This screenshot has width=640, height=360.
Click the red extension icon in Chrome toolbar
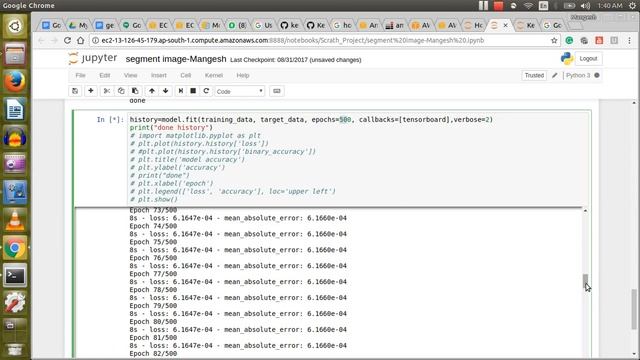click(599, 40)
